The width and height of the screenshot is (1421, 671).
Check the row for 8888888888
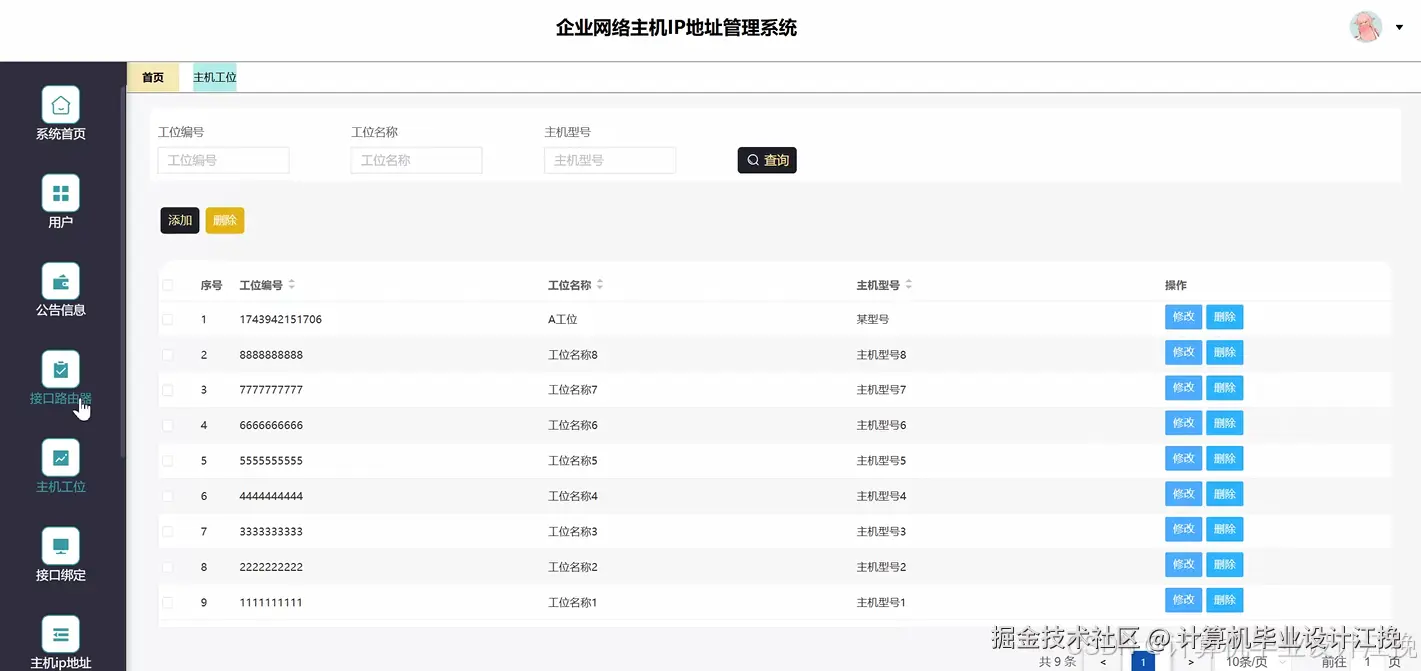coord(168,355)
